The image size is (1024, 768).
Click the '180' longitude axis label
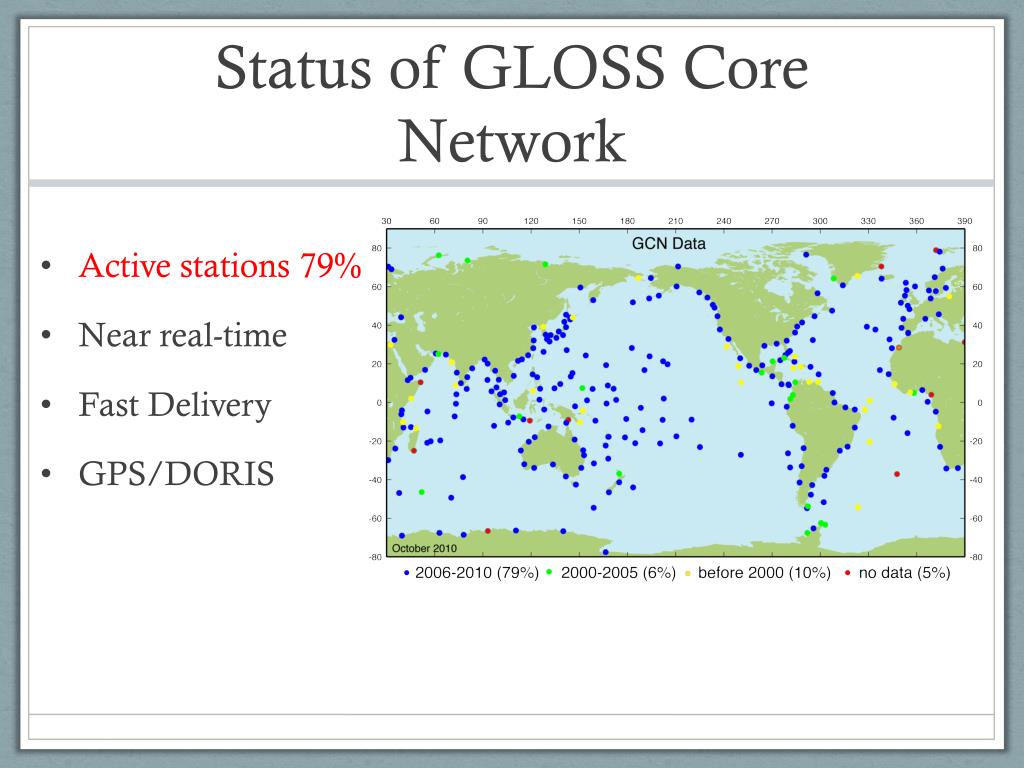coord(627,221)
